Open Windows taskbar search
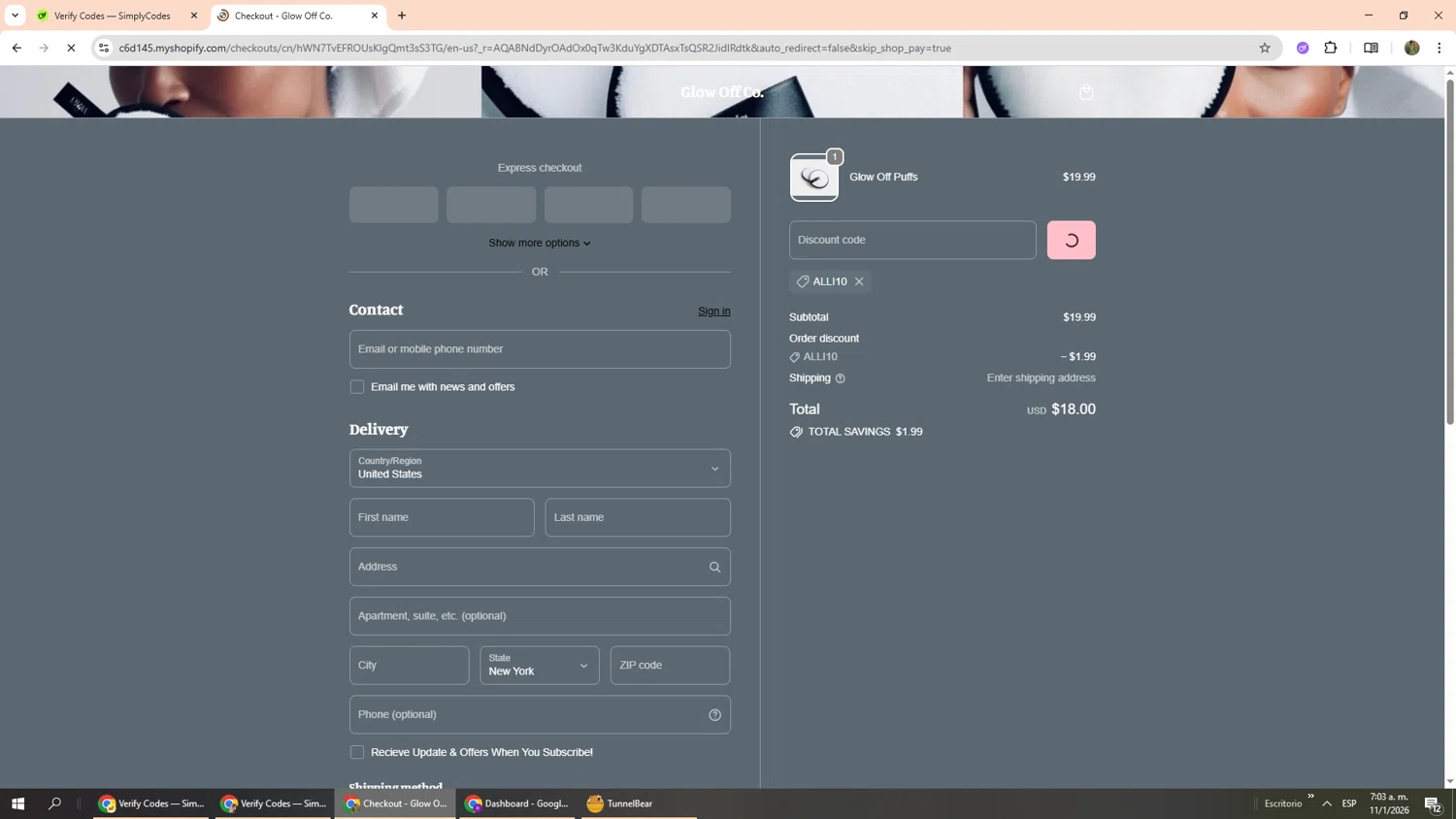The height and width of the screenshot is (819, 1456). click(55, 803)
